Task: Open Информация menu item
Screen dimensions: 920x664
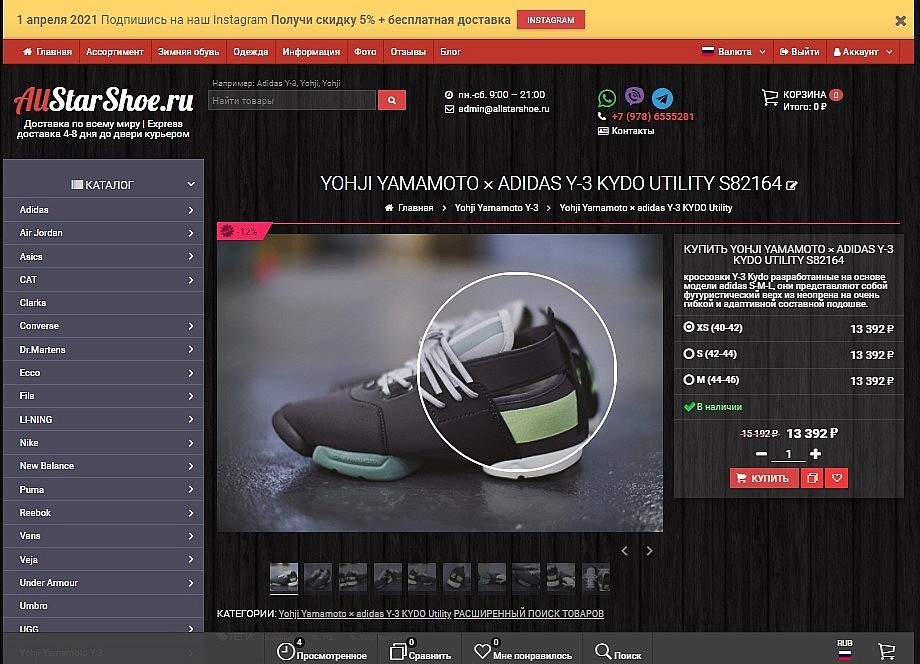Action: pyautogui.click(x=311, y=52)
